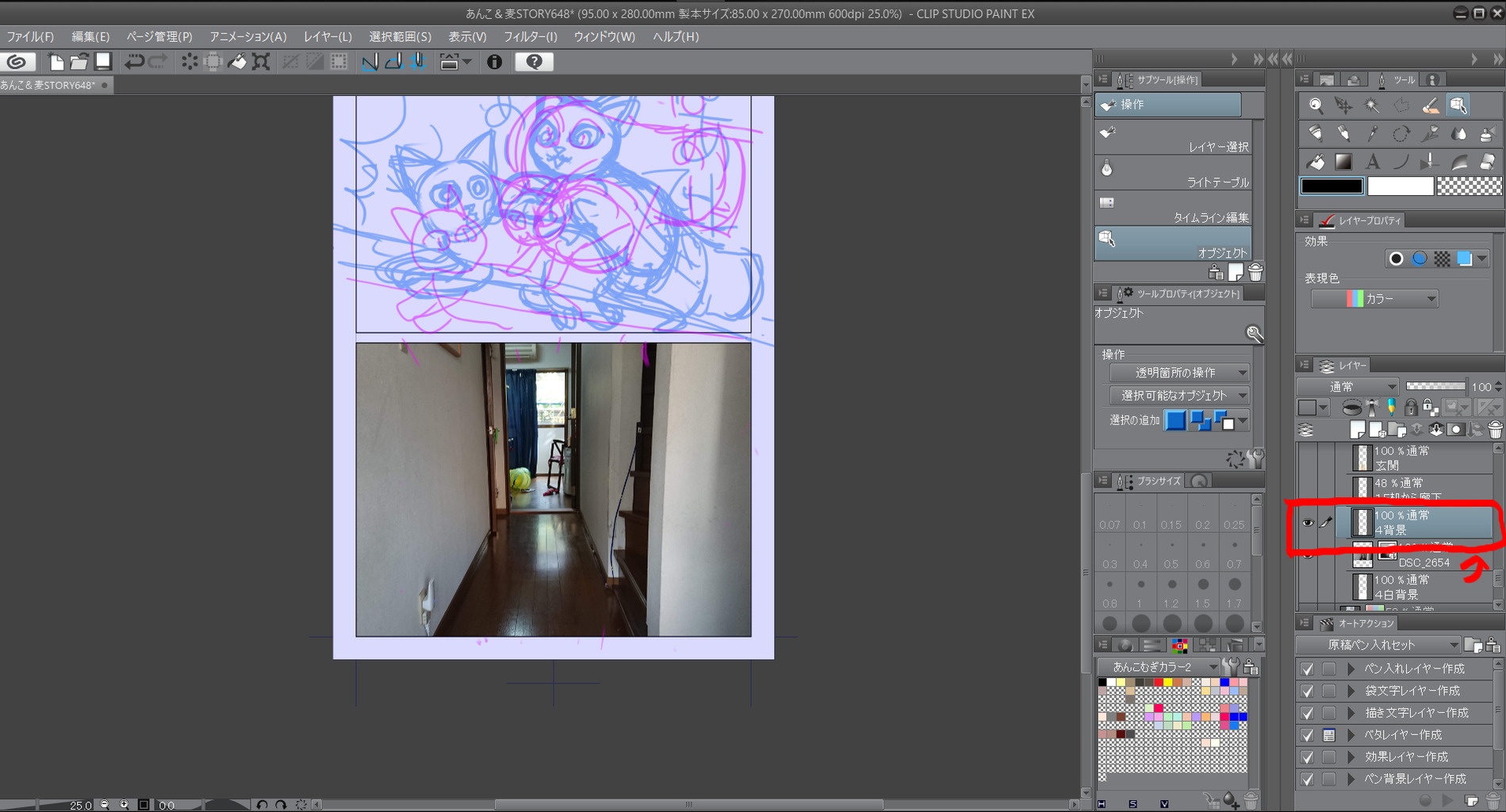The height and width of the screenshot is (812, 1506).
Task: Open あんこむぎカラー2 color set dropdown
Action: coord(1158,667)
